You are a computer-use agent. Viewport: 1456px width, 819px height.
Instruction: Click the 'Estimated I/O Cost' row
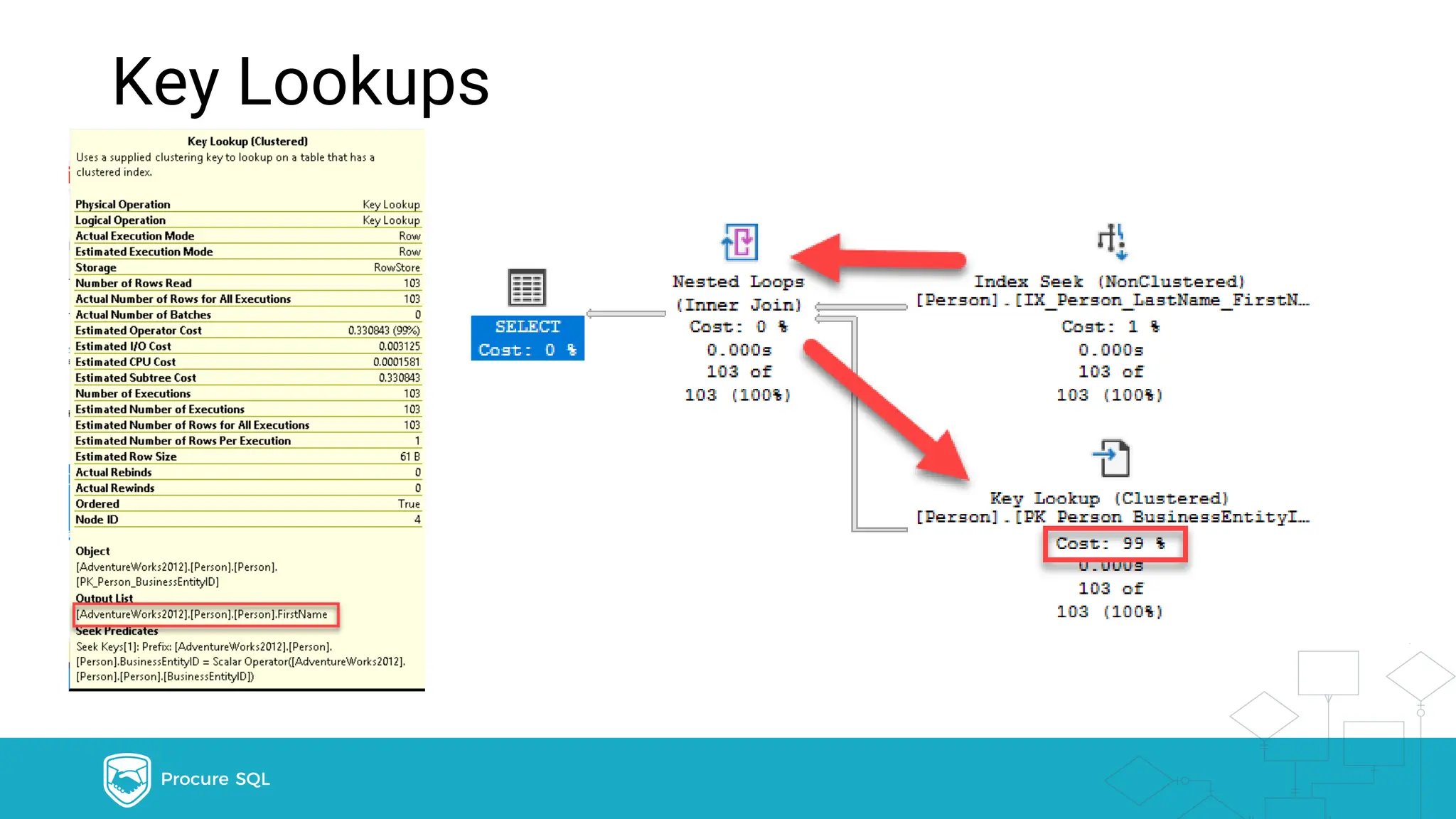coord(247,346)
